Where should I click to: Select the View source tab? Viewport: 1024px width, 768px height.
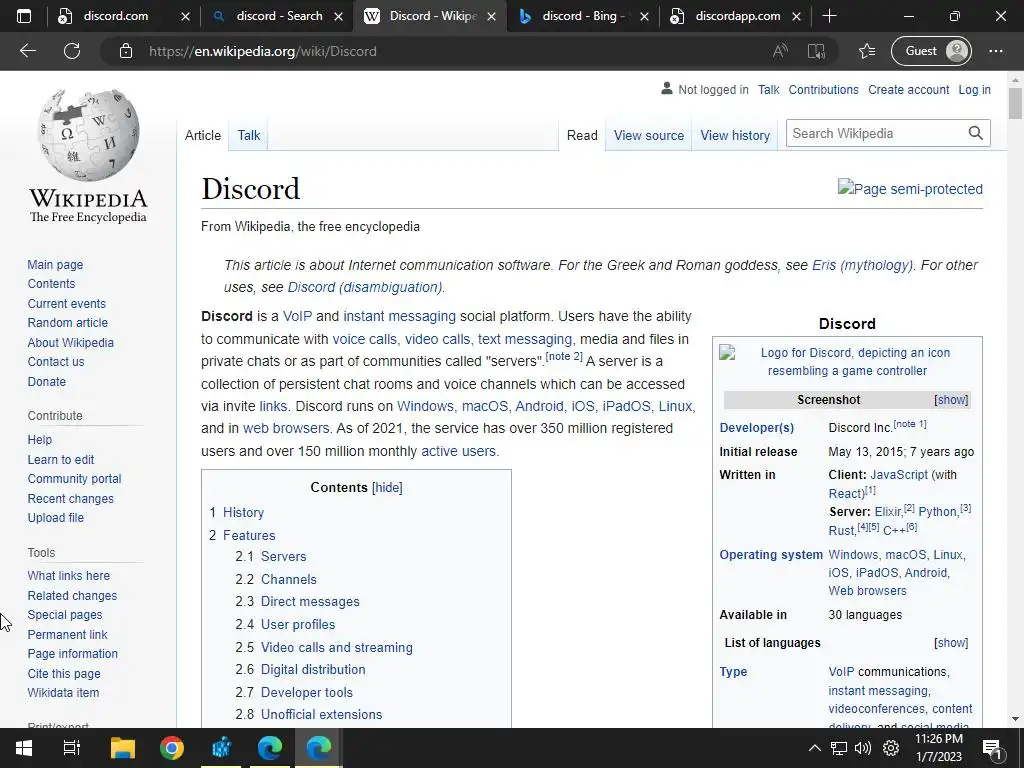(648, 135)
